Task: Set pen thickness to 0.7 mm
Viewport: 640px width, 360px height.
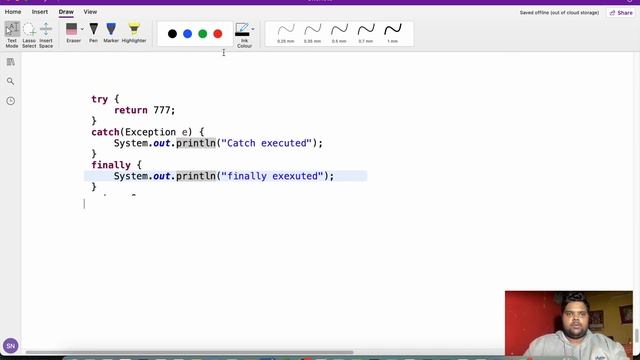Action: tap(366, 33)
